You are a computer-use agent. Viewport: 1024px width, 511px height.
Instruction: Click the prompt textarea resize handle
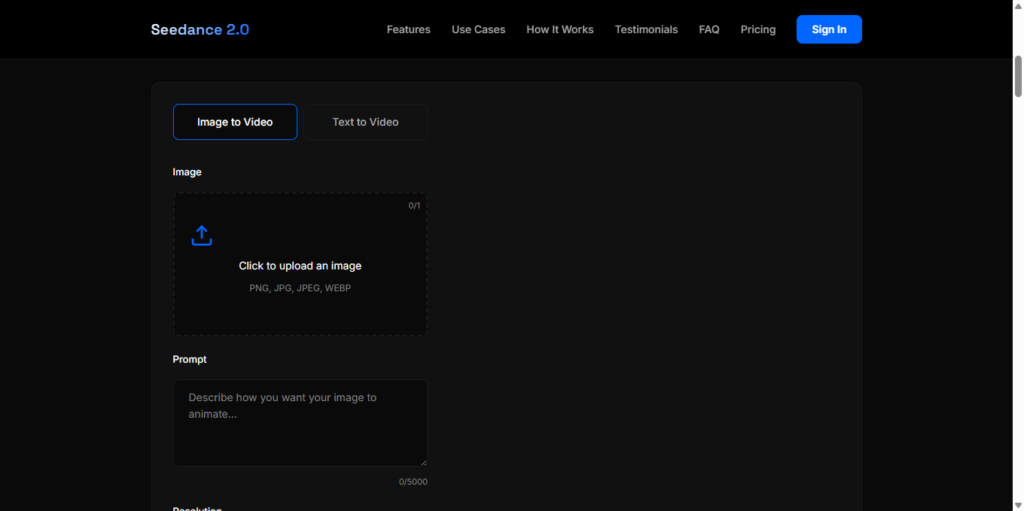pos(423,462)
